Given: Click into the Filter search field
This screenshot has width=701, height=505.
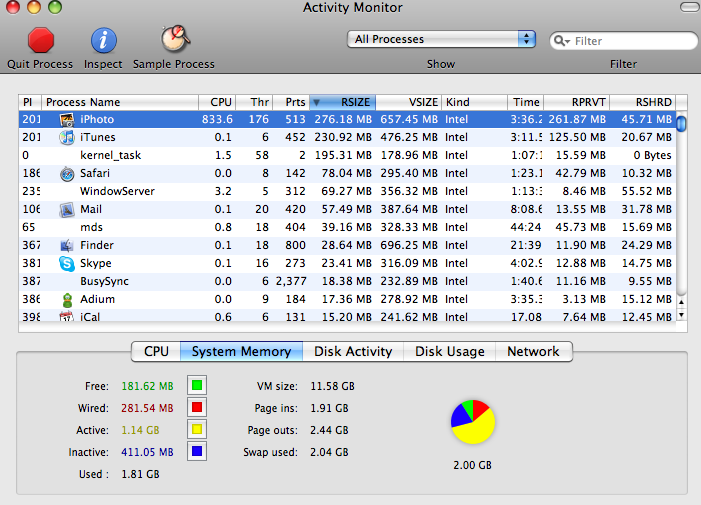Looking at the screenshot, I should point(623,41).
